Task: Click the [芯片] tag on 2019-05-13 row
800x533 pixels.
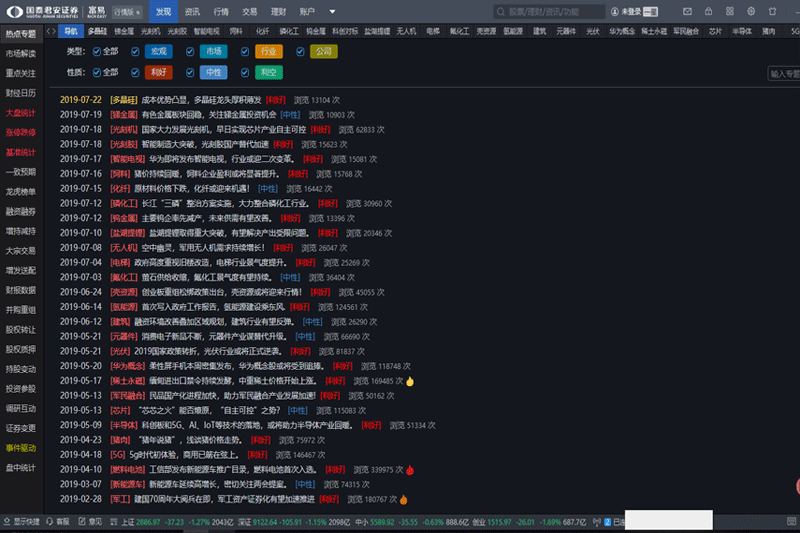Action: (120, 411)
